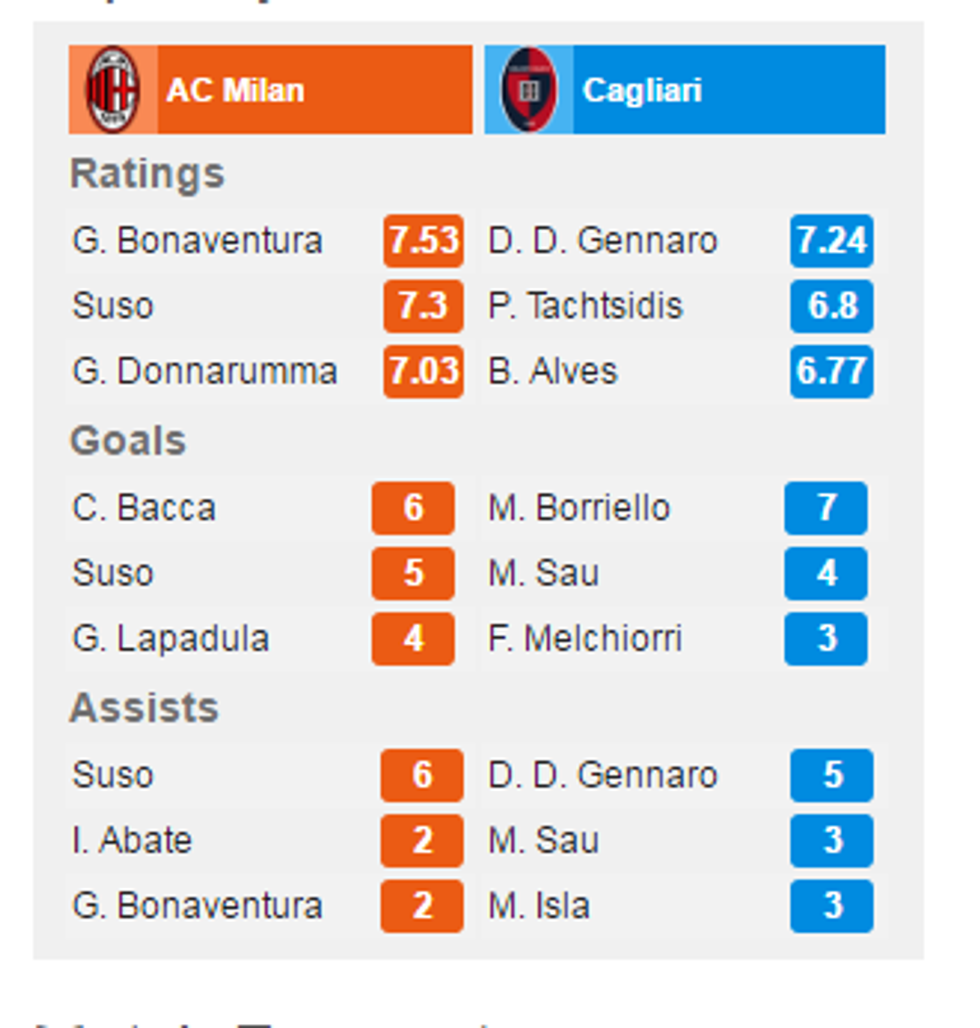980x1028 pixels.
Task: Open F. Melchiorri player profile
Action: [585, 638]
